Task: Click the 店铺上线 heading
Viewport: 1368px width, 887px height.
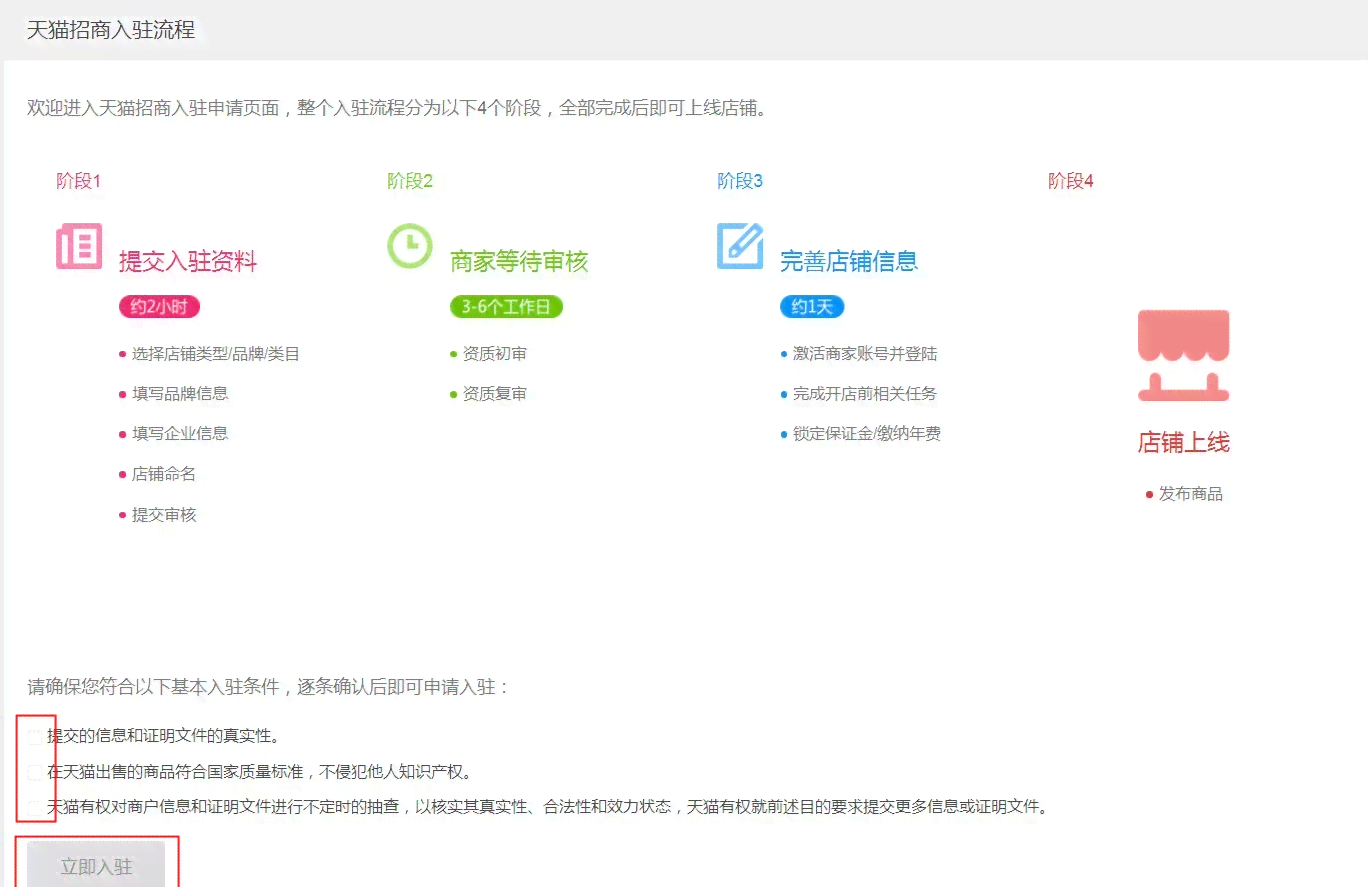Action: pyautogui.click(x=1184, y=442)
